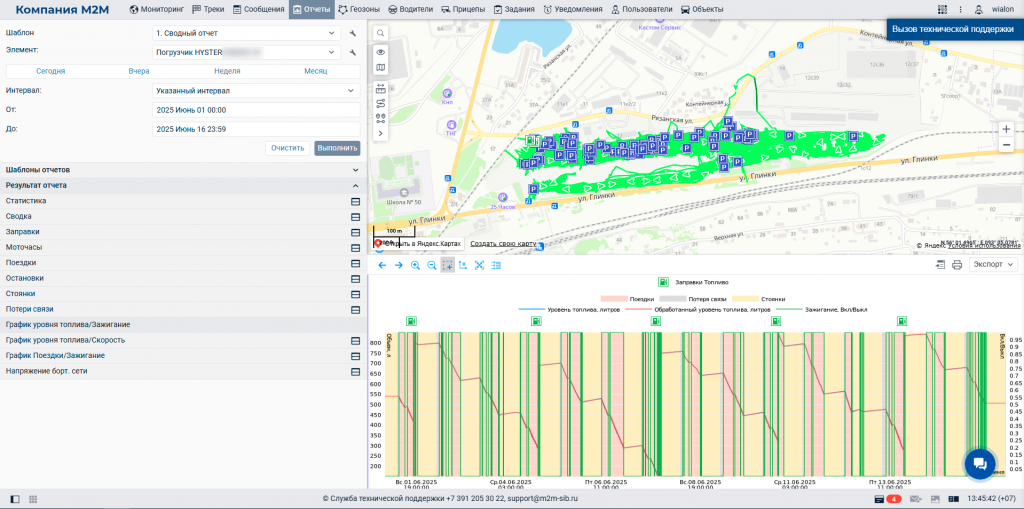Image resolution: width=1024 pixels, height=509 pixels.
Task: Toggle Стоянки series in chart legend
Action: point(761,299)
